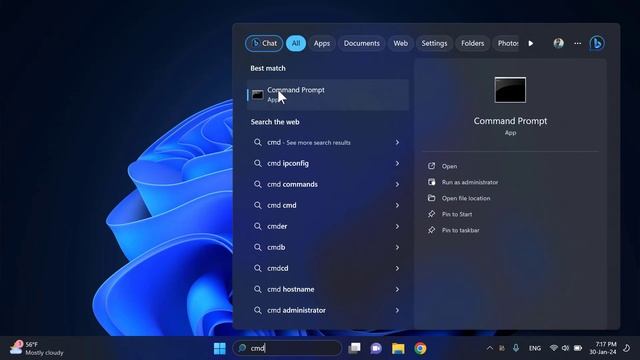Choose Pin to taskbar
Image resolution: width=640 pixels, height=360 pixels.
[460, 230]
